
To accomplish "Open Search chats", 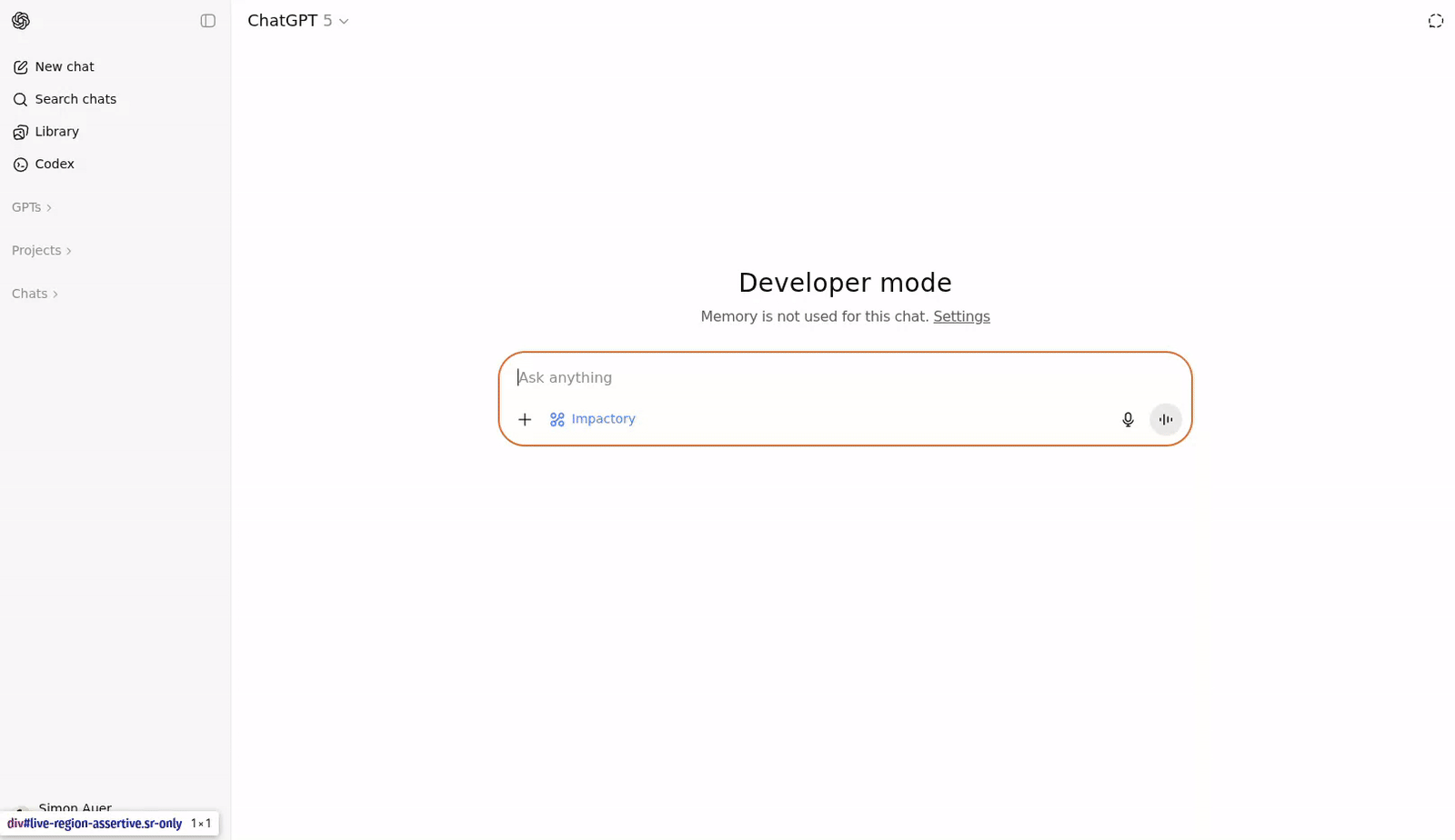I will click(x=75, y=99).
